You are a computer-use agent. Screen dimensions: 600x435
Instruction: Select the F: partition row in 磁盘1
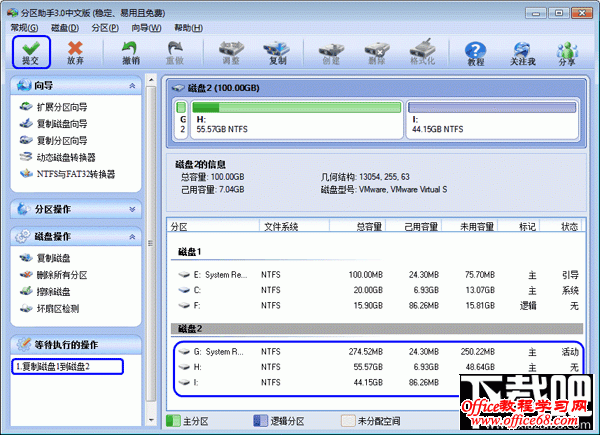(377, 305)
